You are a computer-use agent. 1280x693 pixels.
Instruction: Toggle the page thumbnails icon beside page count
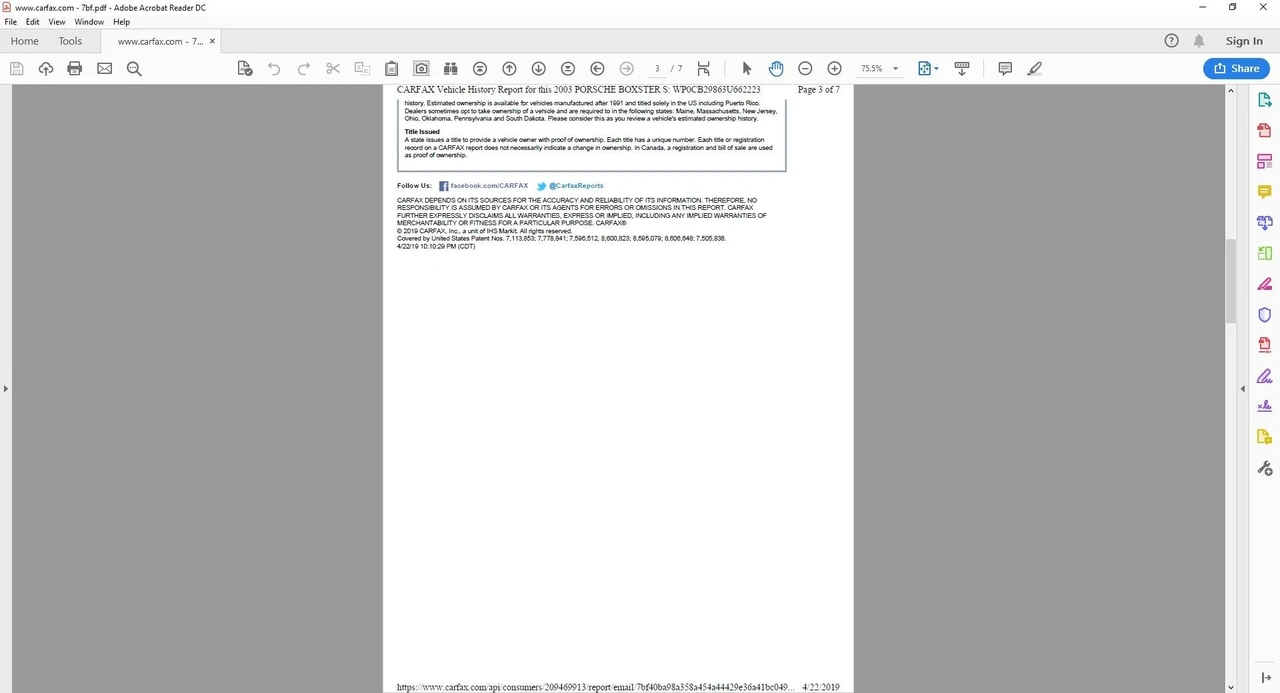pyautogui.click(x=704, y=68)
